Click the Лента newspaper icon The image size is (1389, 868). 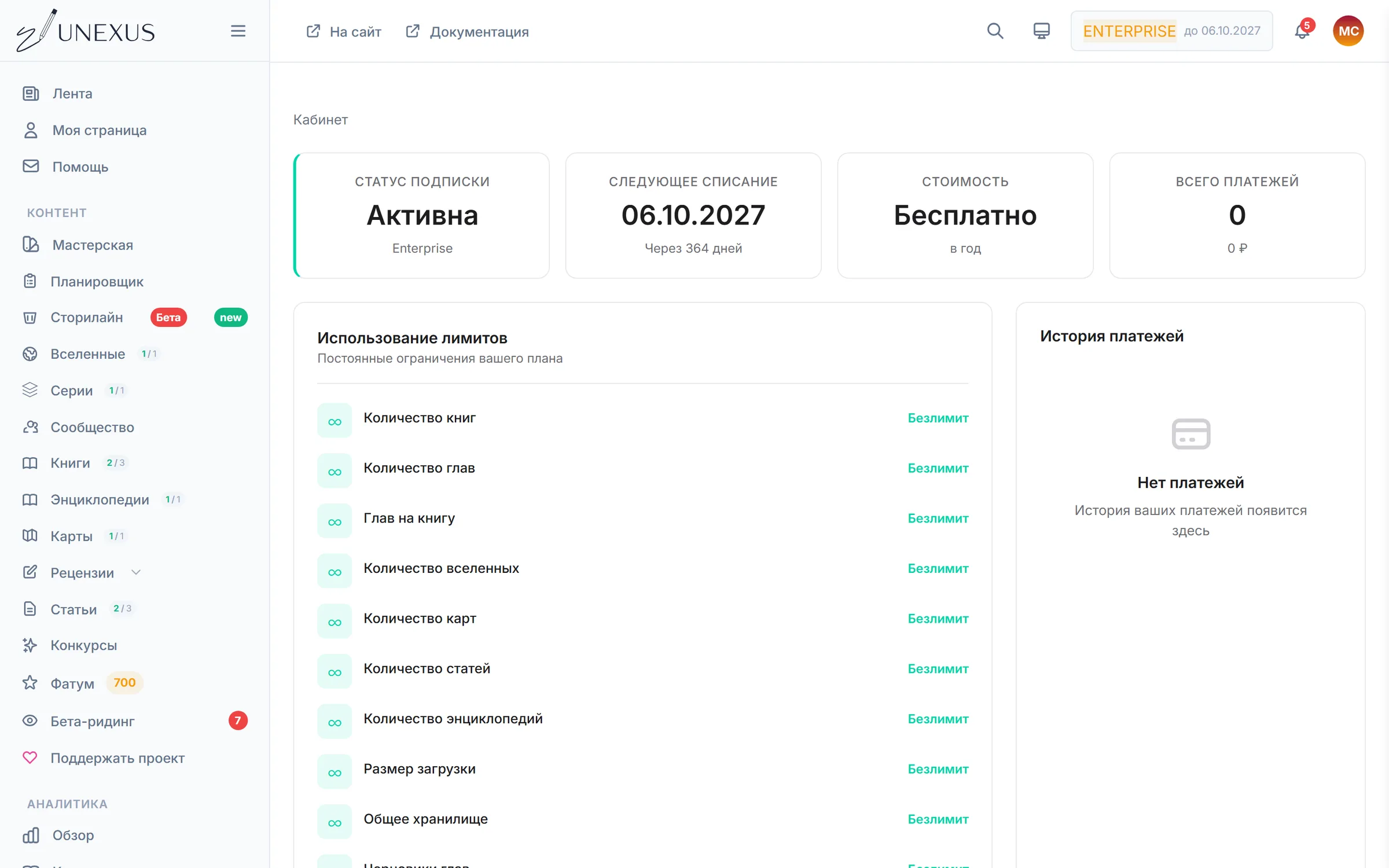click(31, 93)
